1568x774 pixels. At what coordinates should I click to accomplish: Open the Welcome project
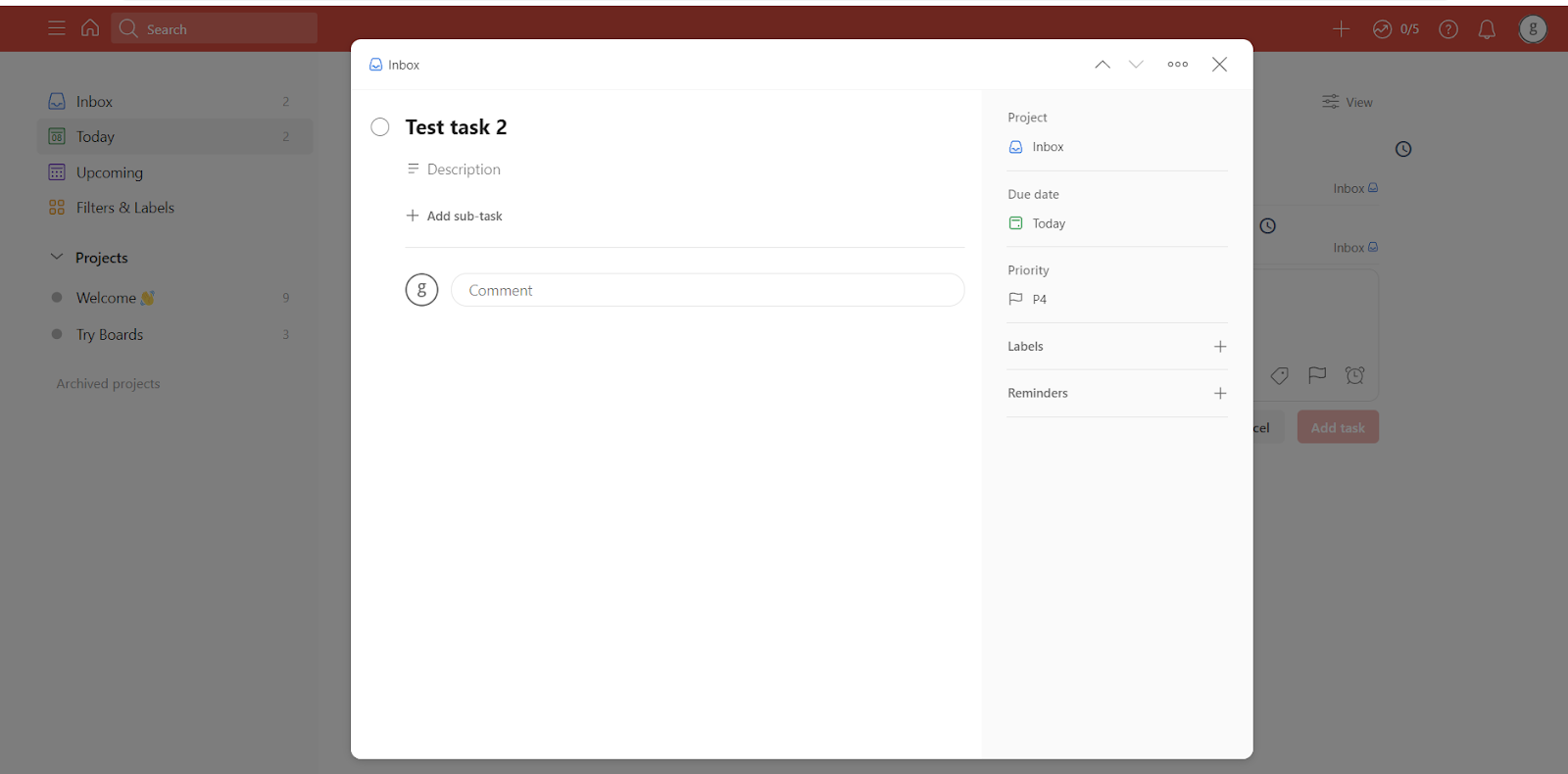pos(175,298)
